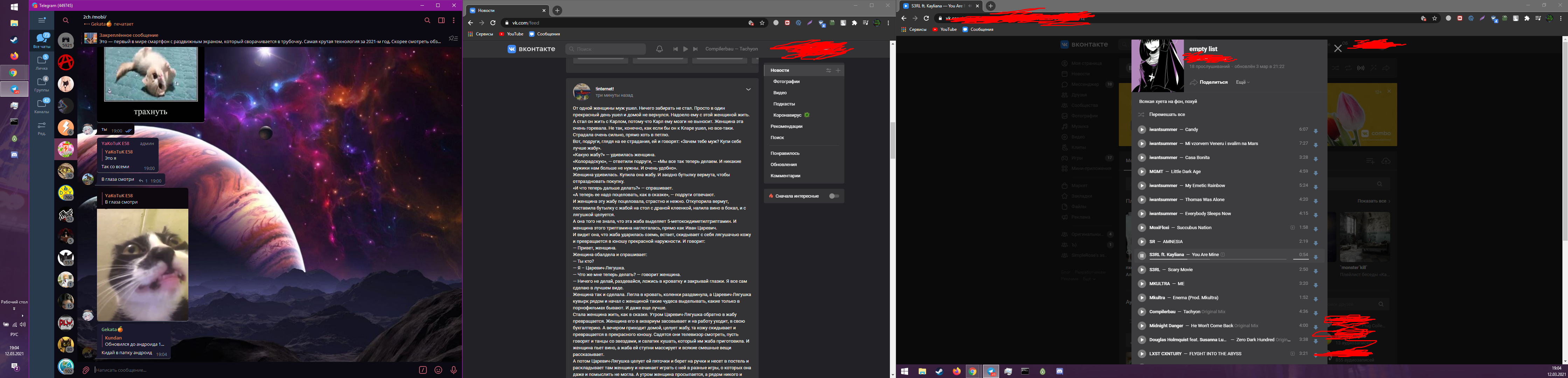Select 'Понравилось' in the VK feed sidebar
This screenshot has width=1568, height=378.
click(x=785, y=153)
